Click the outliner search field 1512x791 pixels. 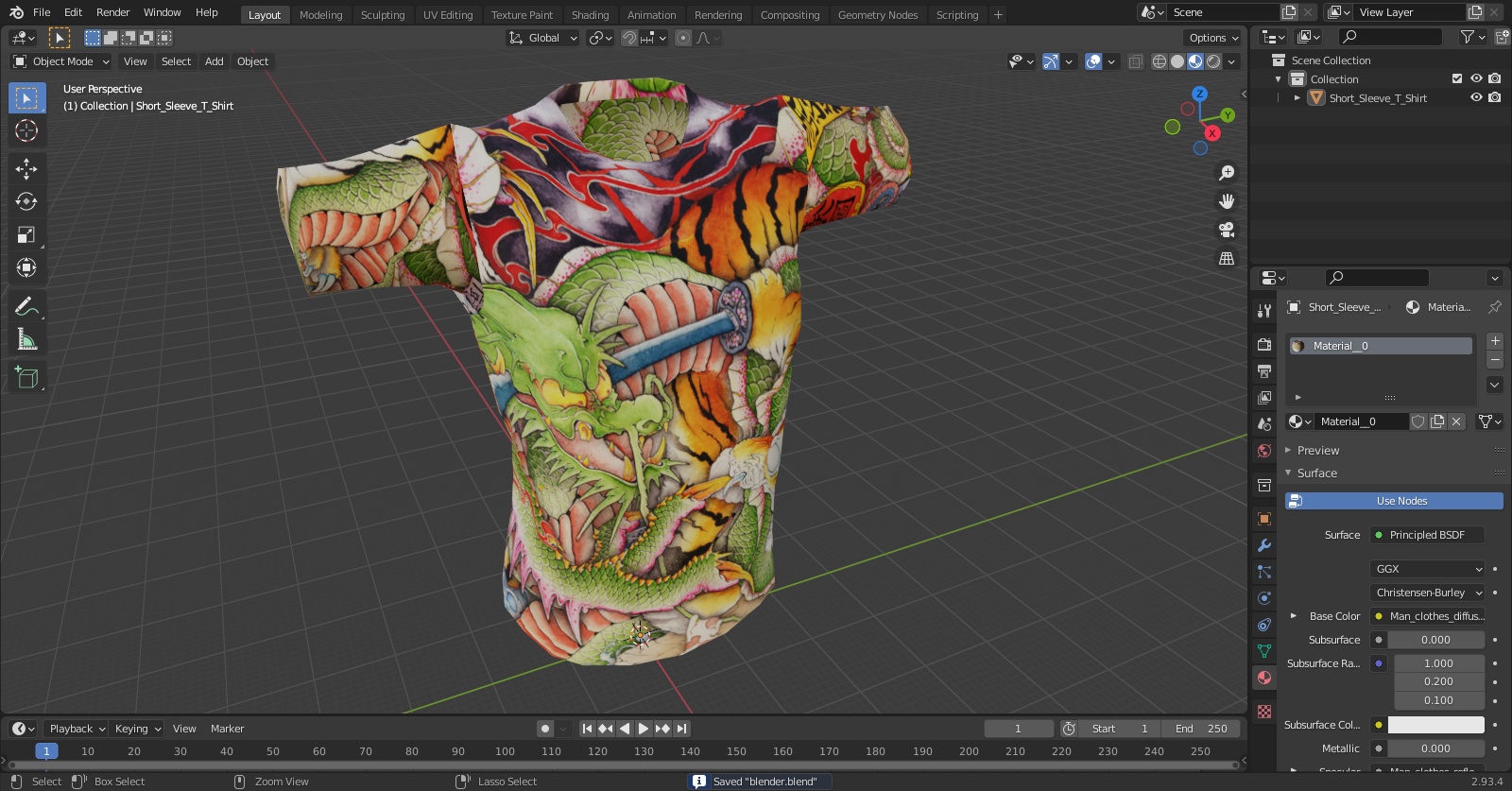point(1391,37)
